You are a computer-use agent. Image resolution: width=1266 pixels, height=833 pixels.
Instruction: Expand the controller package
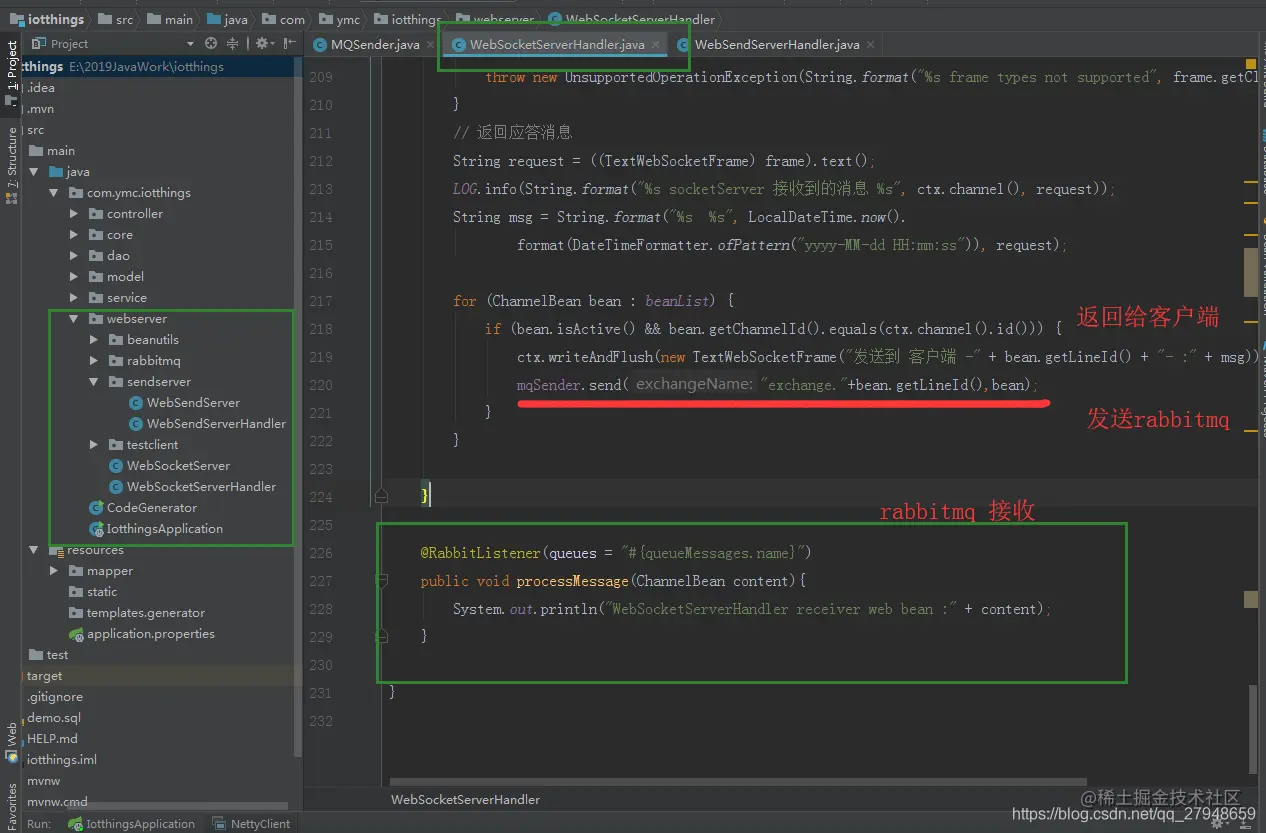pyautogui.click(x=74, y=214)
